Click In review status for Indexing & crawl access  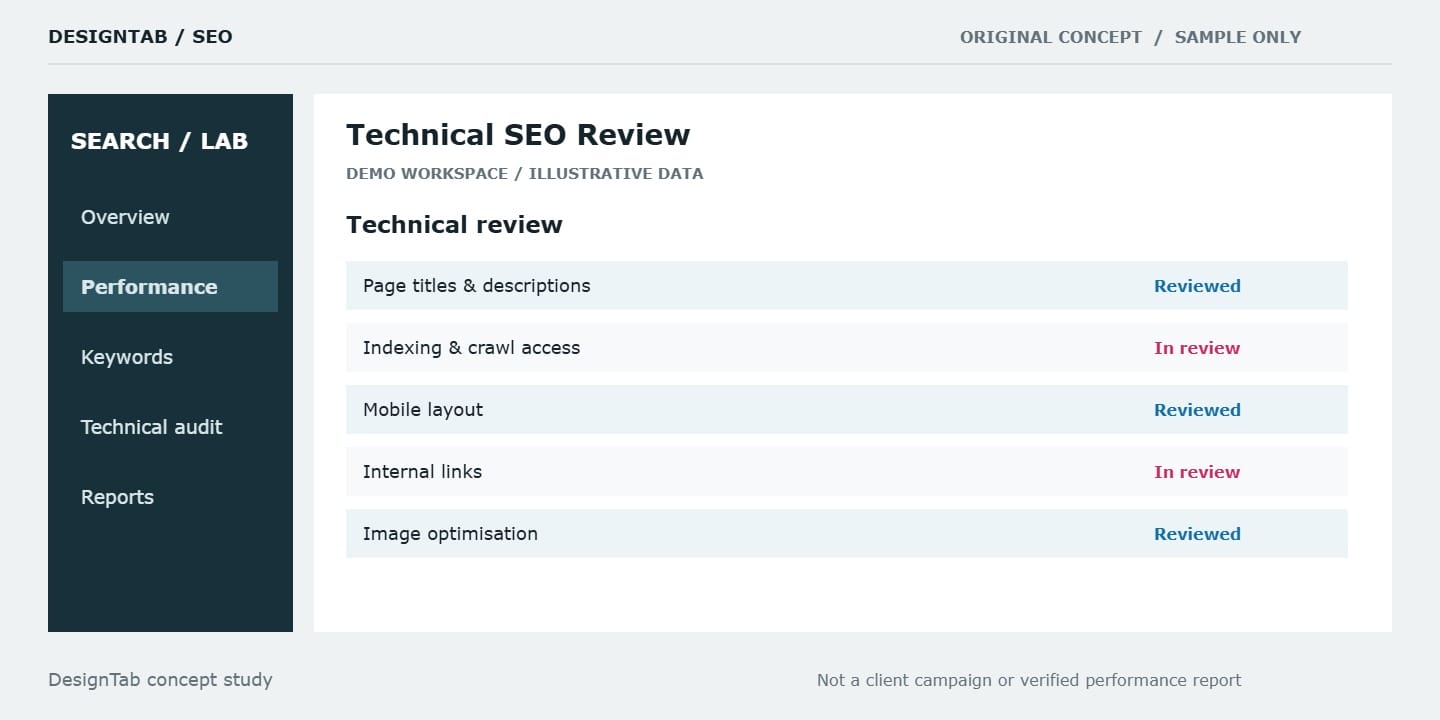[x=1197, y=348]
